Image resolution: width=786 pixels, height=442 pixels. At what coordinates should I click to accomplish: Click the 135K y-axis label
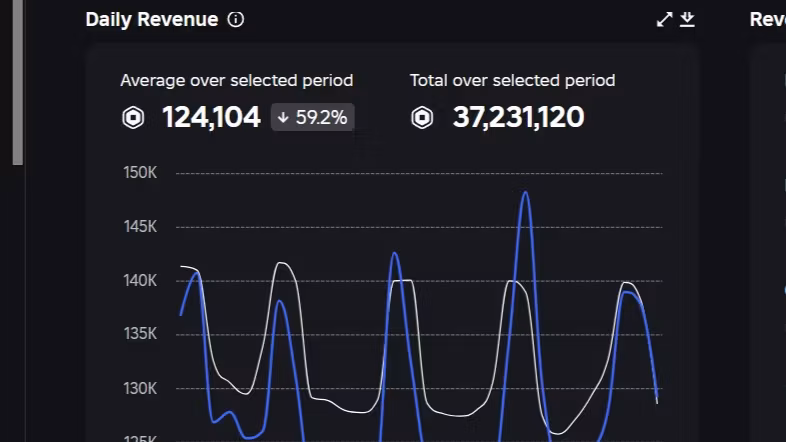point(140,334)
